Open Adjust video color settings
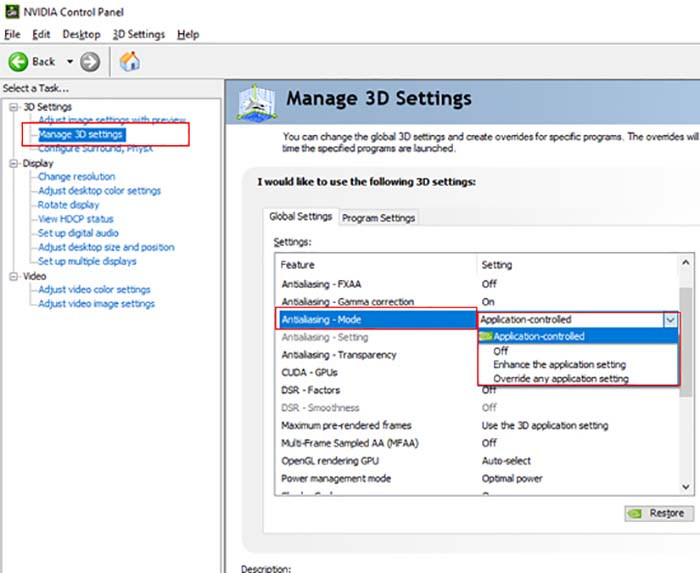The image size is (700, 573). click(94, 290)
